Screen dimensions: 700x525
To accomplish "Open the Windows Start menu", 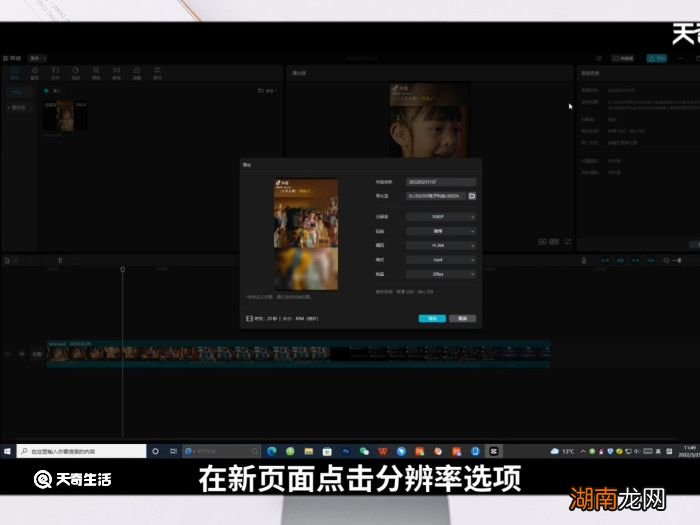I will tap(7, 451).
